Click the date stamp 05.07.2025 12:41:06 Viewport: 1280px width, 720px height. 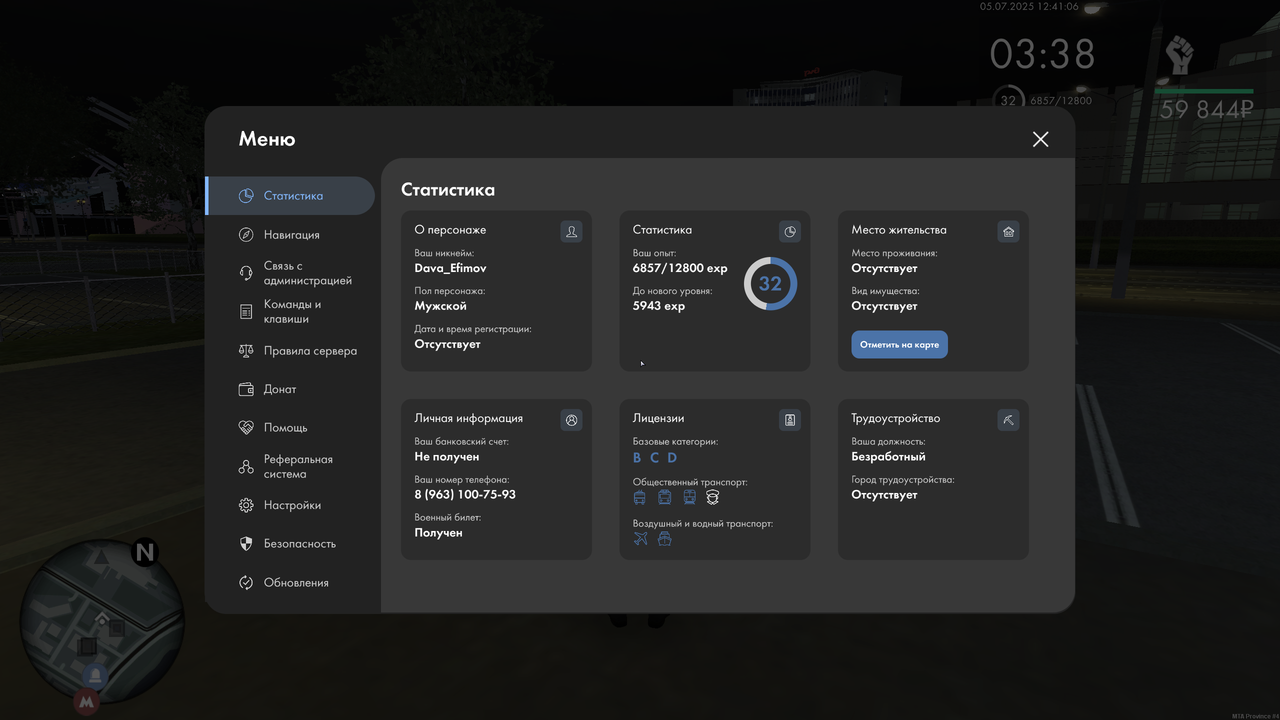[x=1029, y=7]
